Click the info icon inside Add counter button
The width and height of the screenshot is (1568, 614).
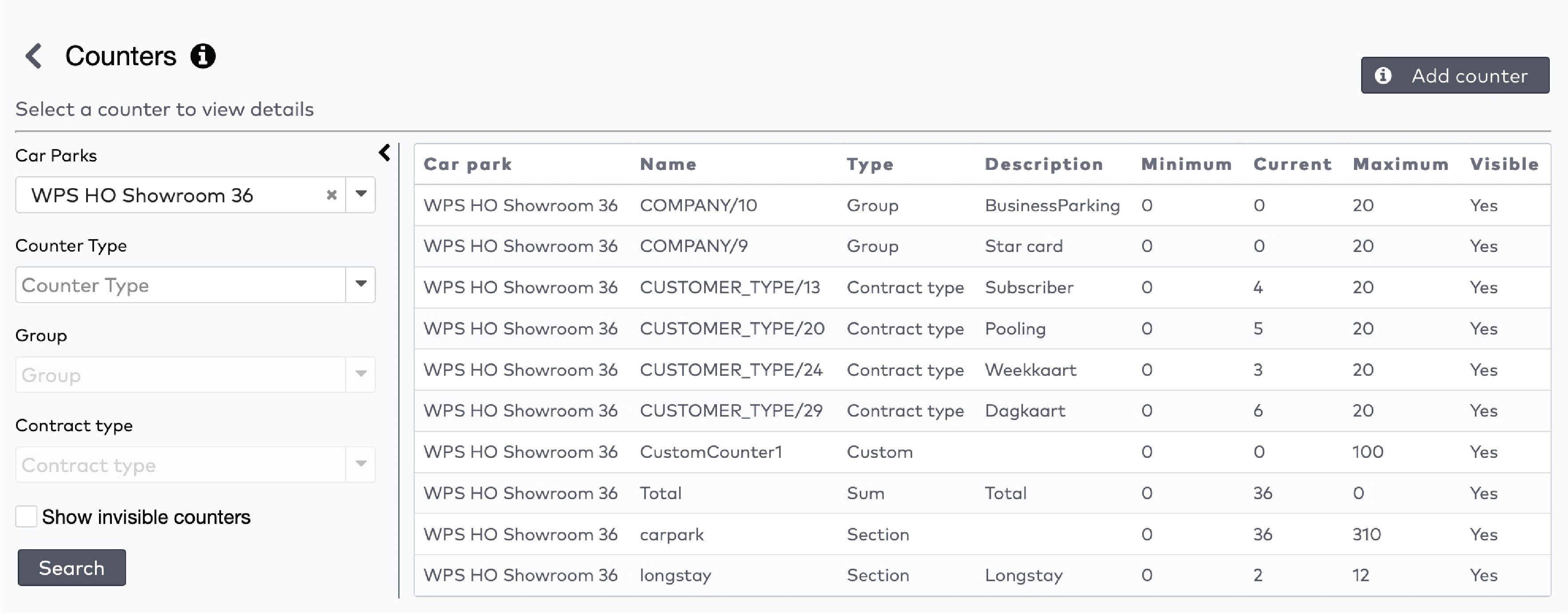1384,75
